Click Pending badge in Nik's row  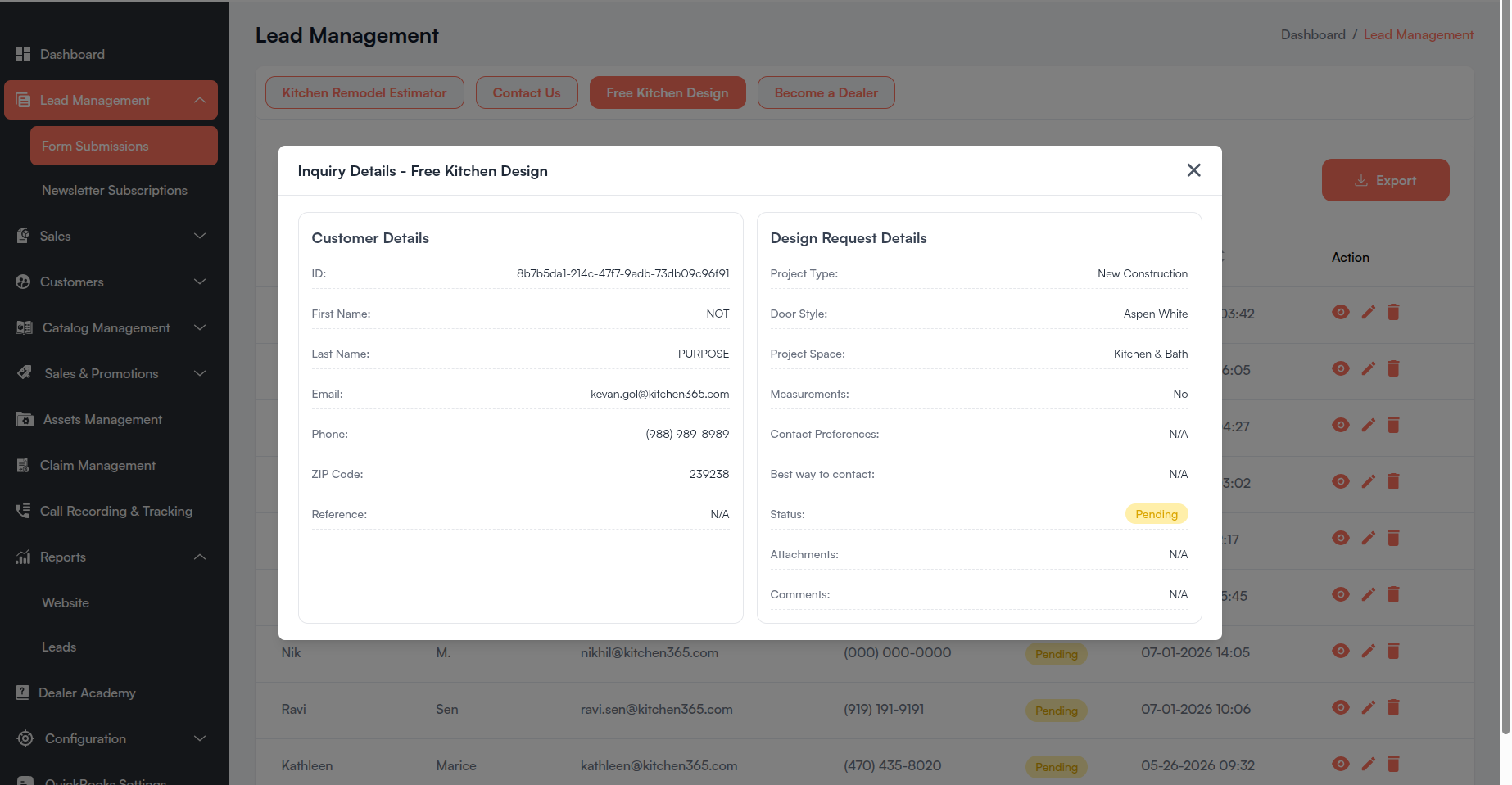pos(1056,654)
